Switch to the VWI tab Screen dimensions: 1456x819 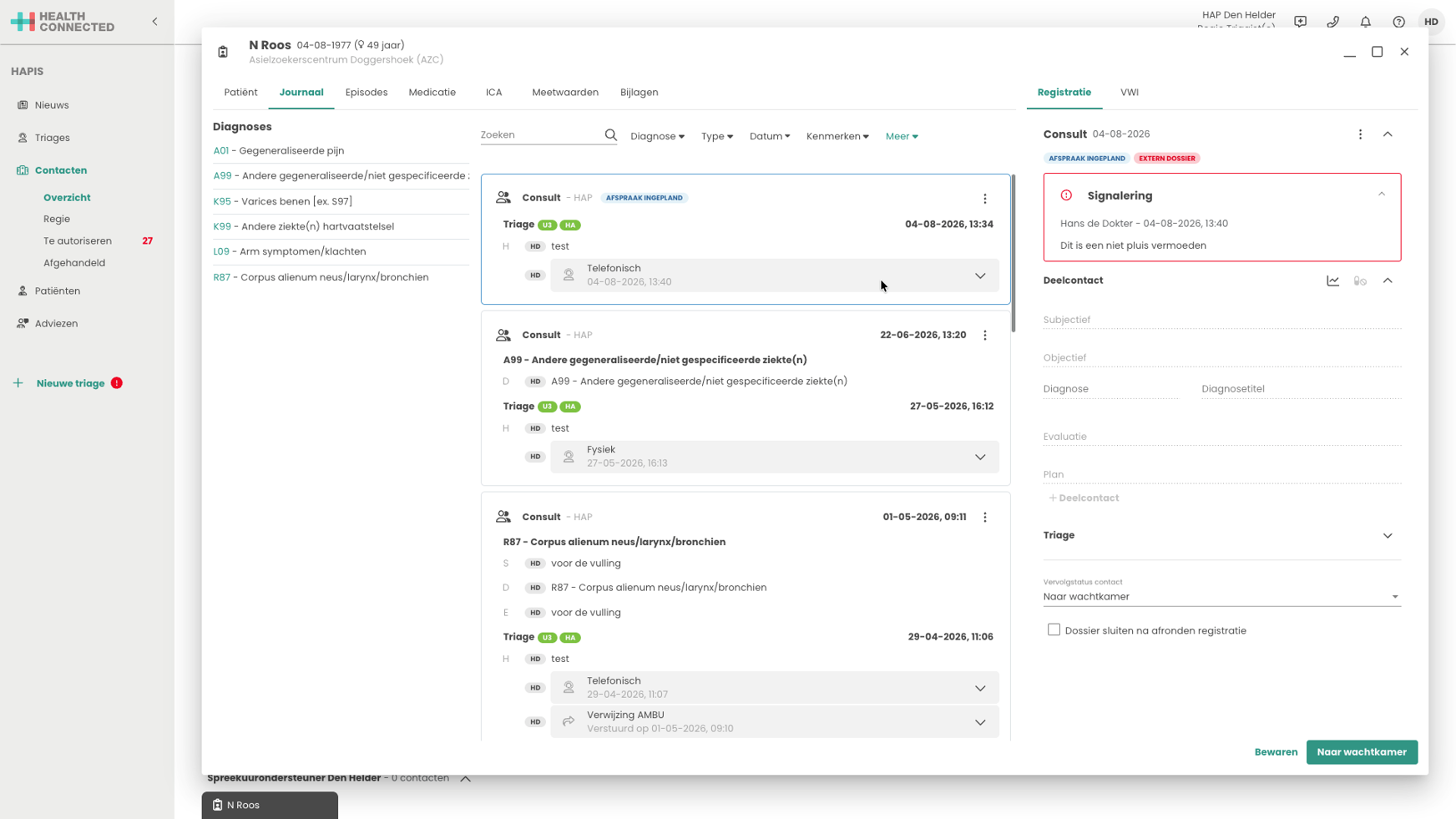pos(1130,93)
